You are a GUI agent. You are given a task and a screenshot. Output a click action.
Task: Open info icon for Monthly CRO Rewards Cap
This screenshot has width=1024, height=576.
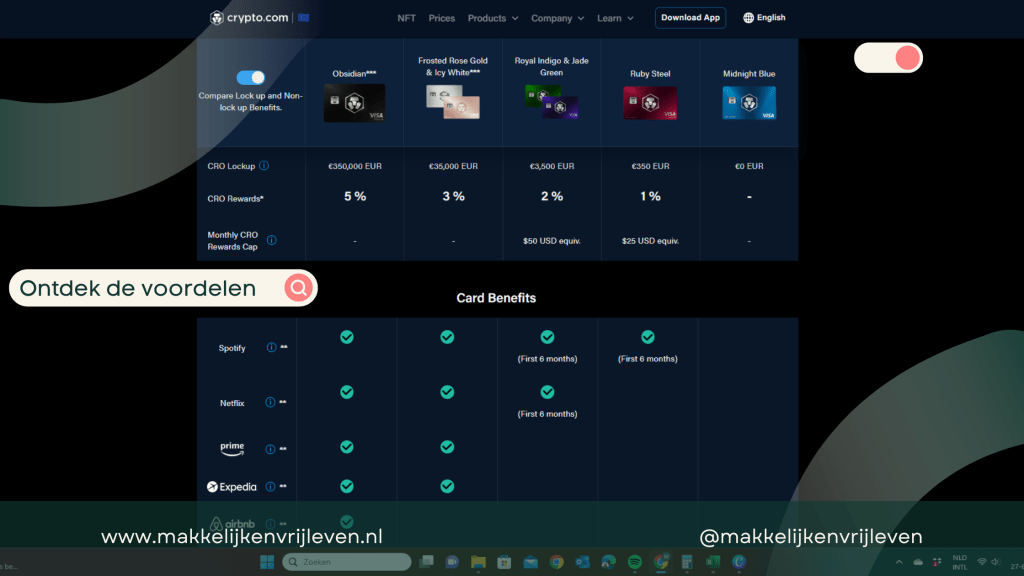coord(272,240)
